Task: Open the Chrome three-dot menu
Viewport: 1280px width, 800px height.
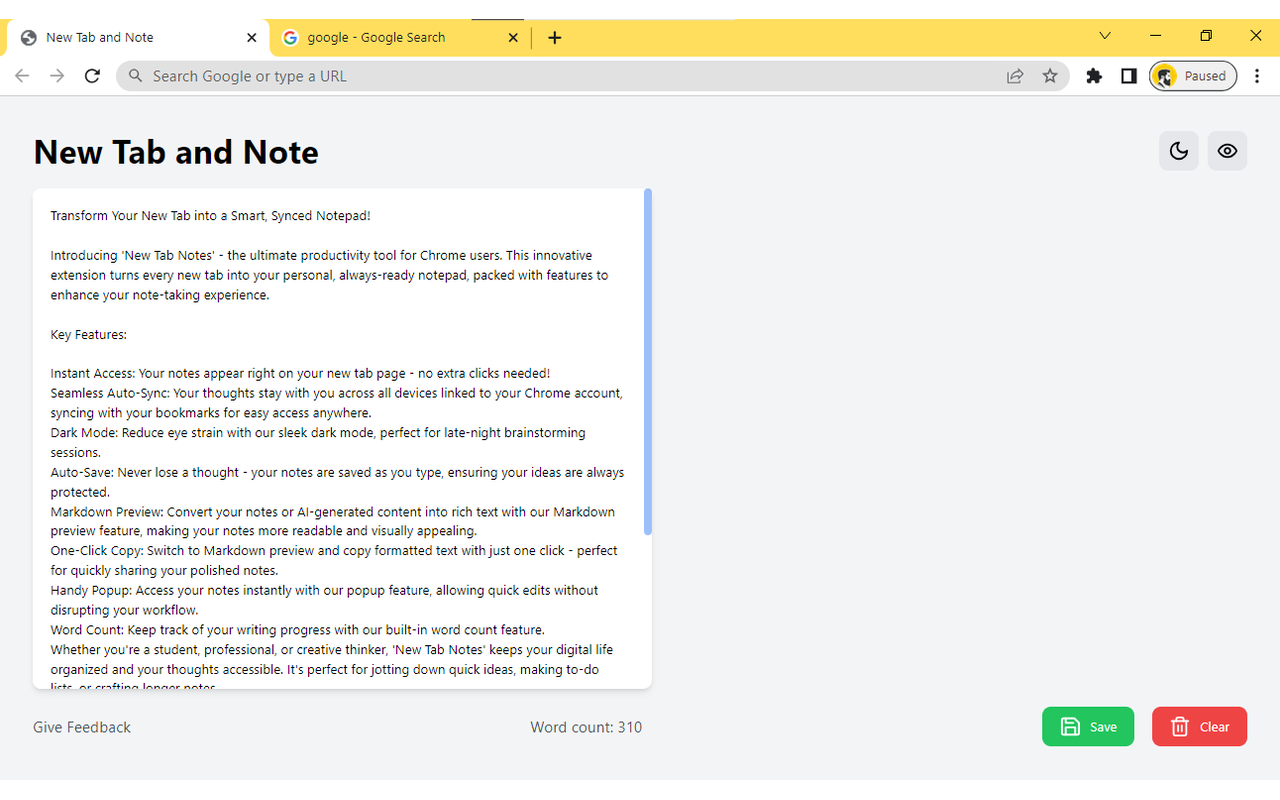Action: [1257, 75]
